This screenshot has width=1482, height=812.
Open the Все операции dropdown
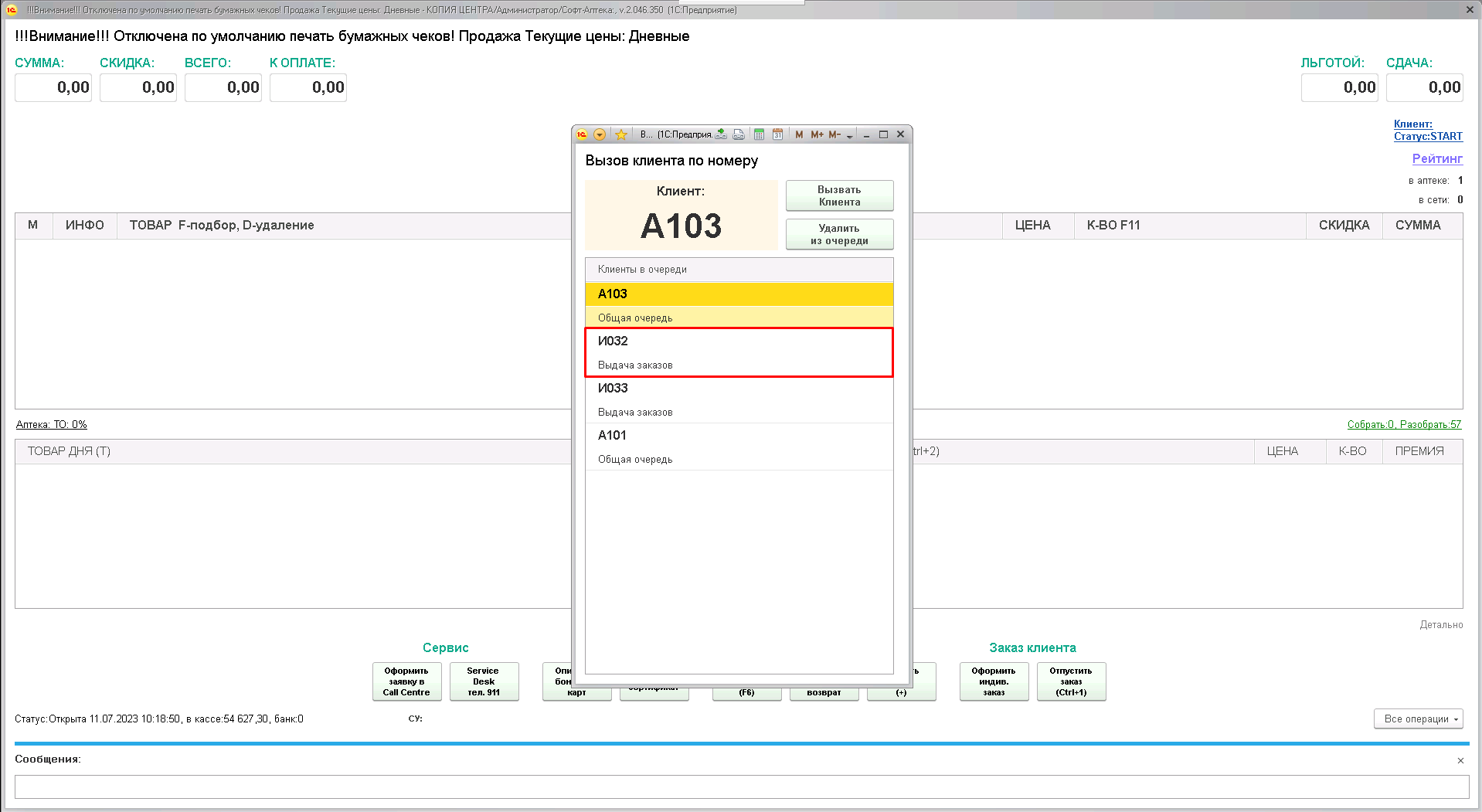pos(1418,719)
